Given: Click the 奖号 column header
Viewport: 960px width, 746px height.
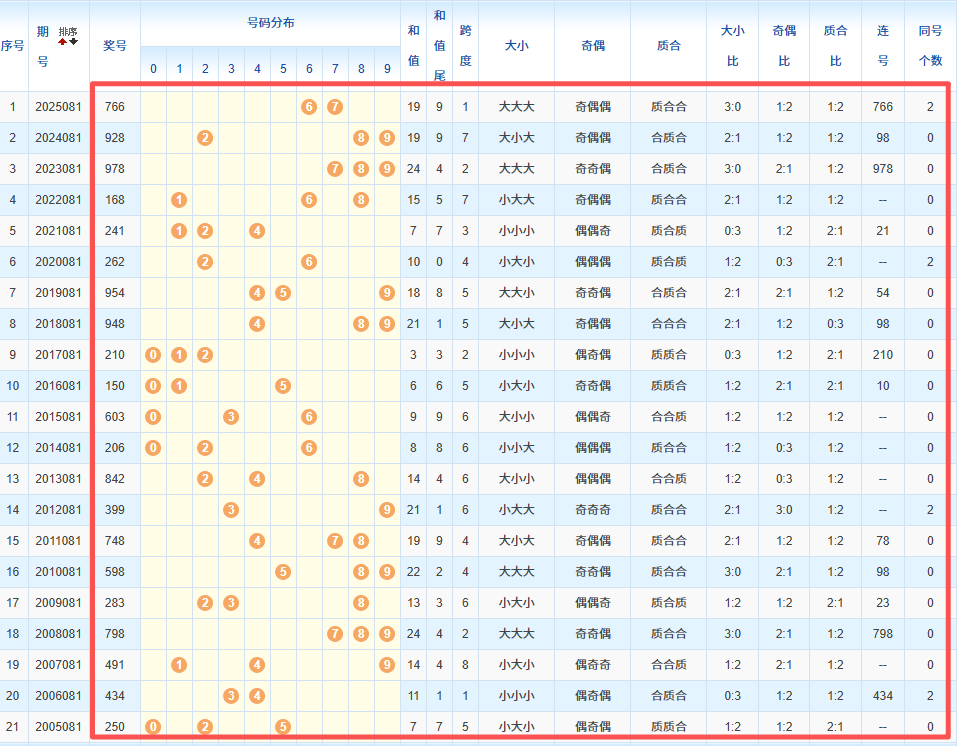Looking at the screenshot, I should pyautogui.click(x=115, y=45).
